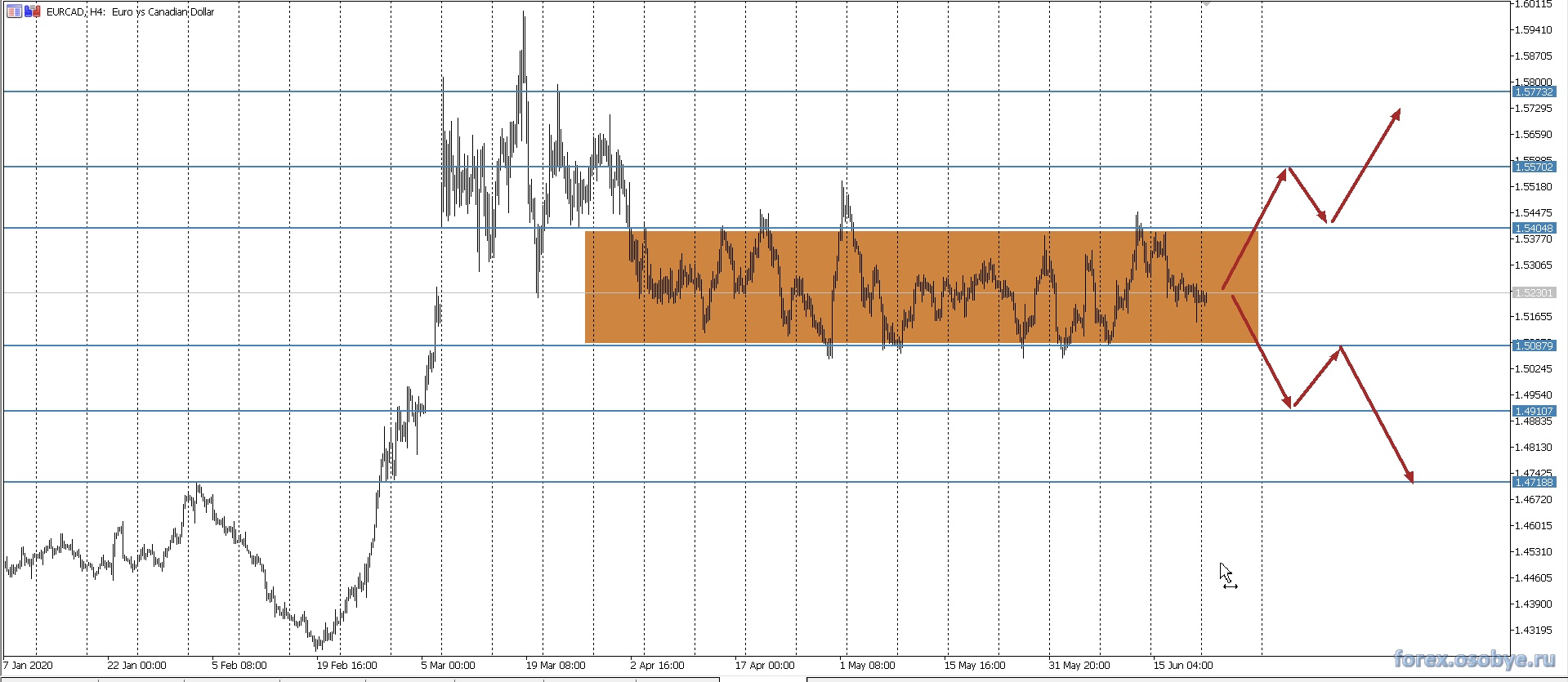Click the '19 Feb 16:00' time axis label
The height and width of the screenshot is (682, 1568).
347,666
